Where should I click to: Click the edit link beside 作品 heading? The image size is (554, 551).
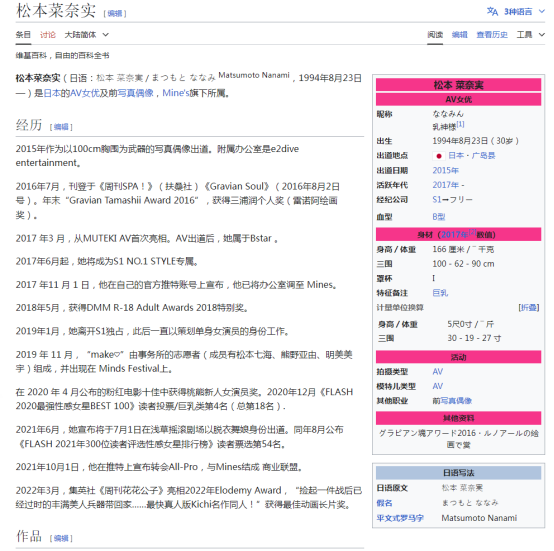pyautogui.click(x=61, y=538)
